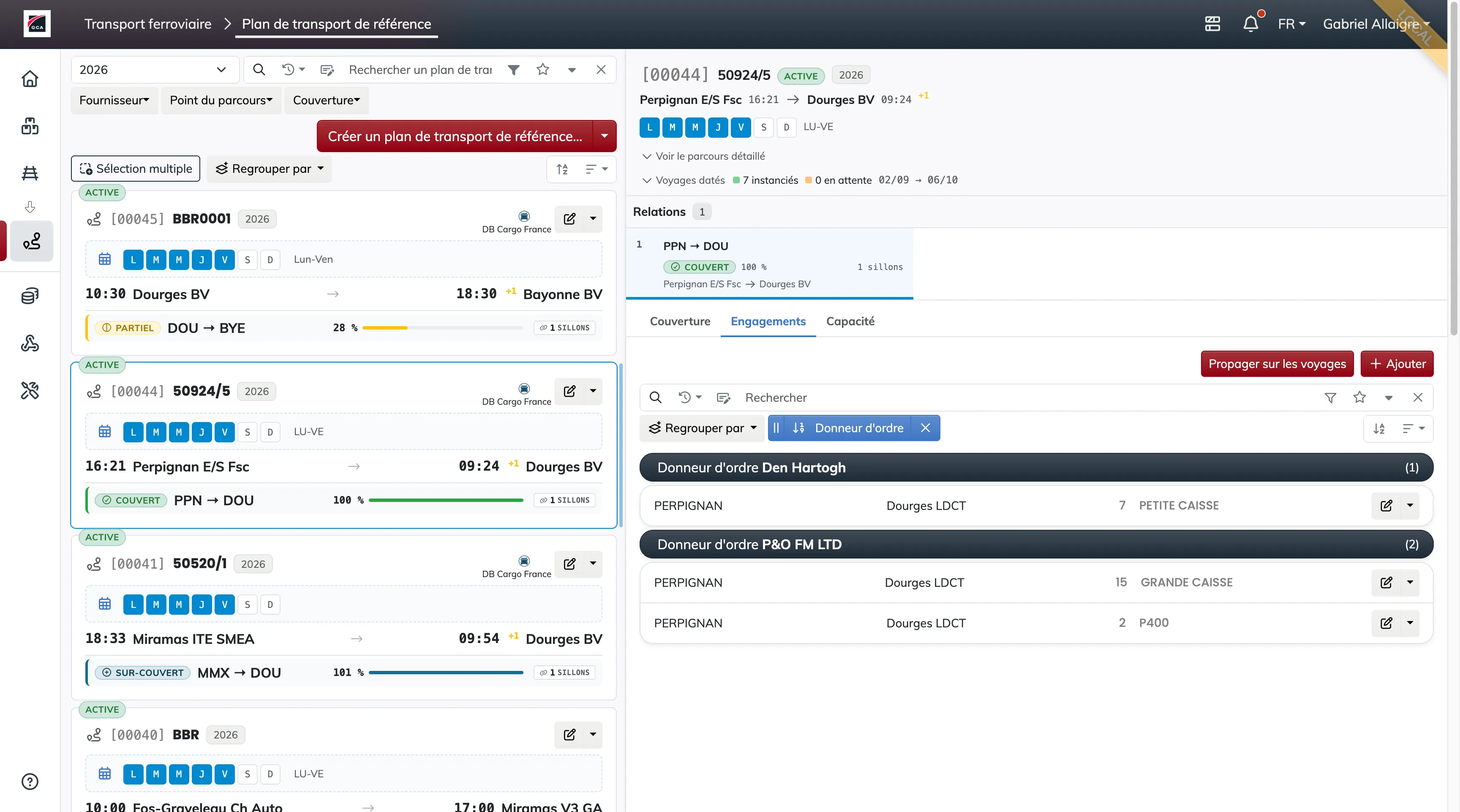This screenshot has height=812, width=1460.
Task: Edit the GRANDE CAISSE engagement
Action: click(x=1386, y=583)
